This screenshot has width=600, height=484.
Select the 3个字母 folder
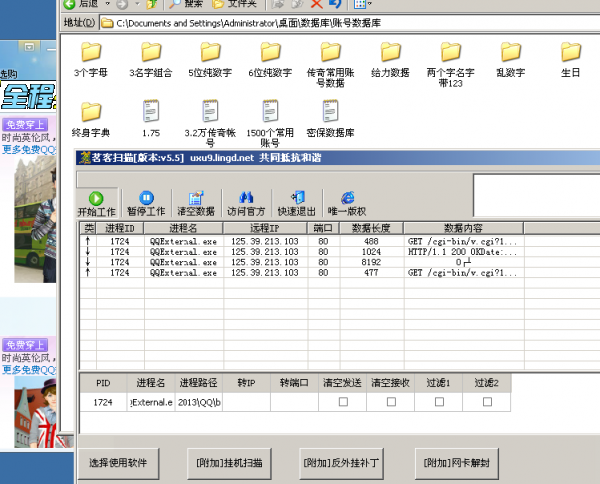pos(91,59)
